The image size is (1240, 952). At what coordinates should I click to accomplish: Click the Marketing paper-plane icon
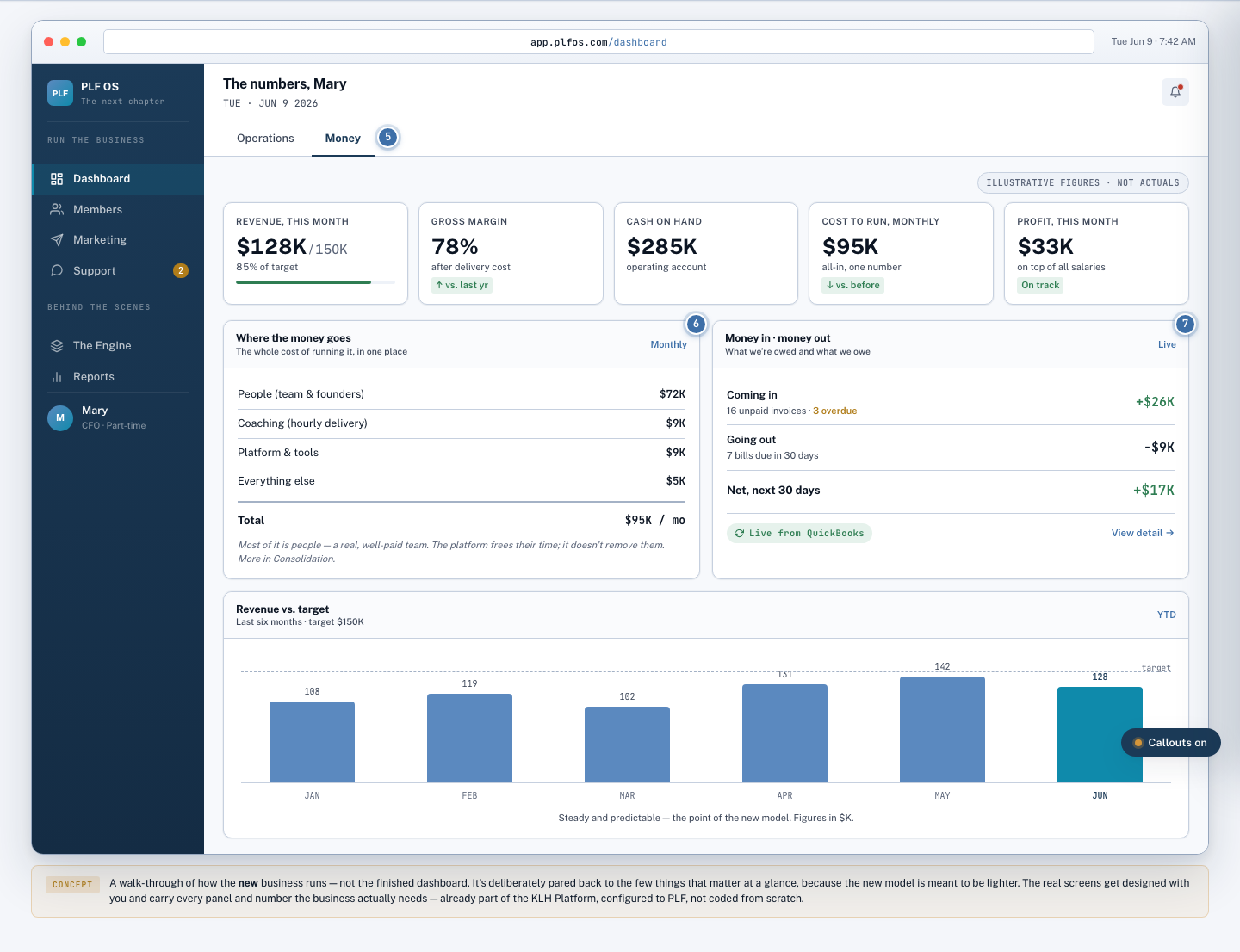(x=57, y=240)
